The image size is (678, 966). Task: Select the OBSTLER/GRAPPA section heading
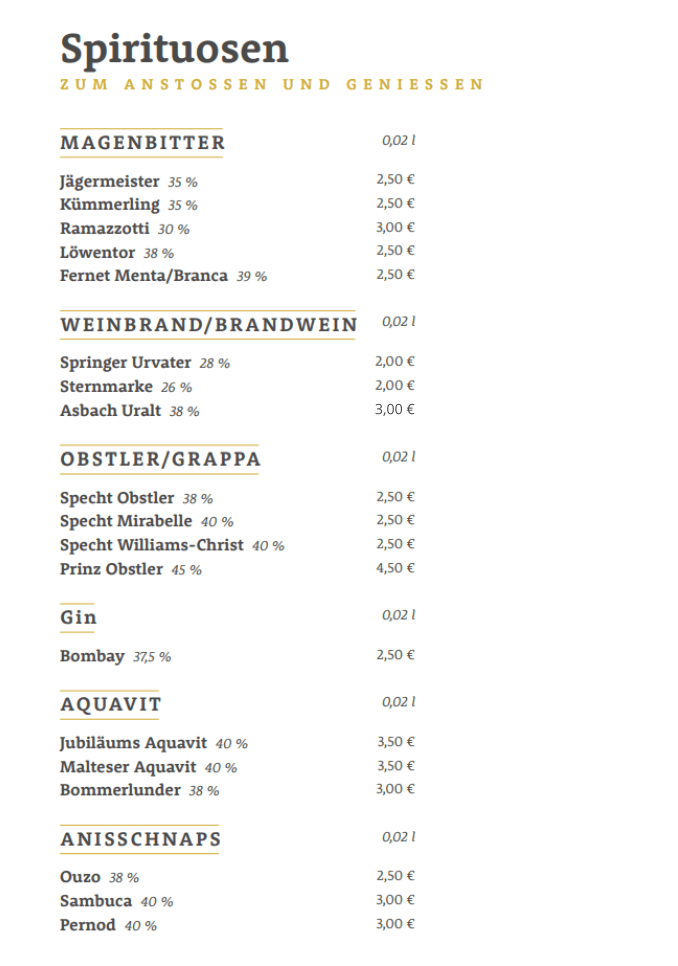160,460
